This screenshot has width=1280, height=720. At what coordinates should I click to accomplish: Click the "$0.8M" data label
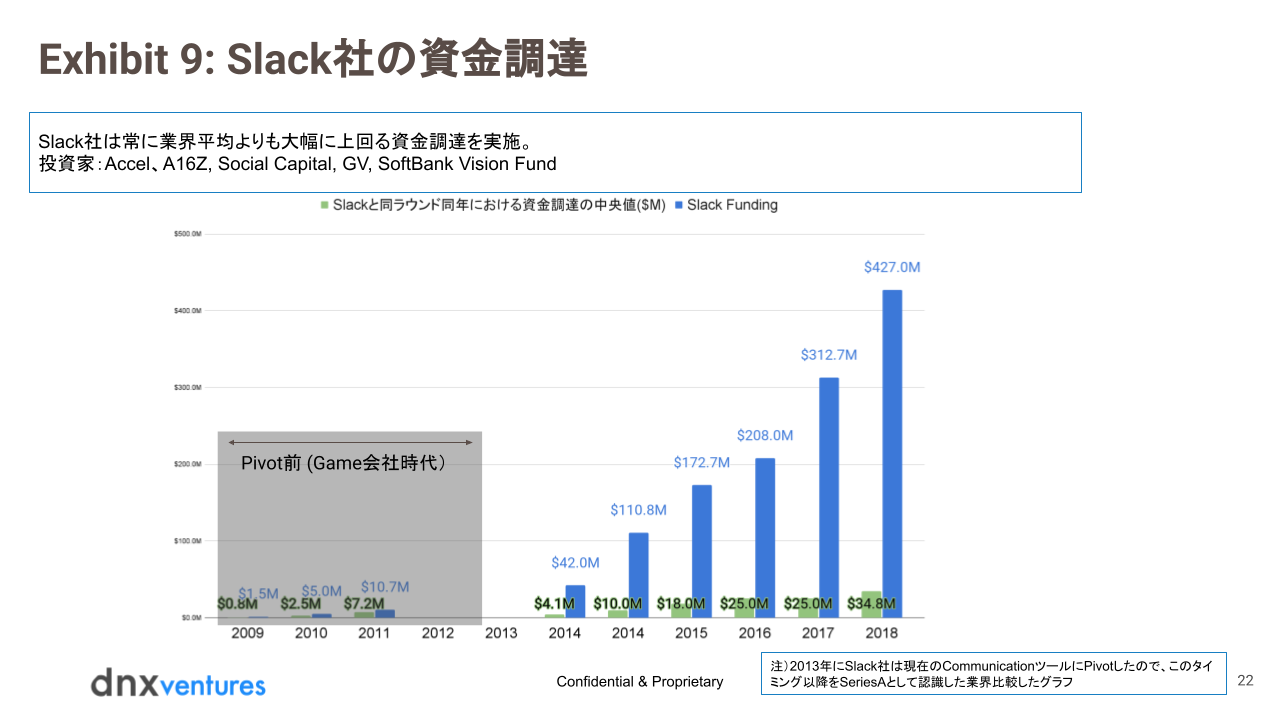[237, 604]
